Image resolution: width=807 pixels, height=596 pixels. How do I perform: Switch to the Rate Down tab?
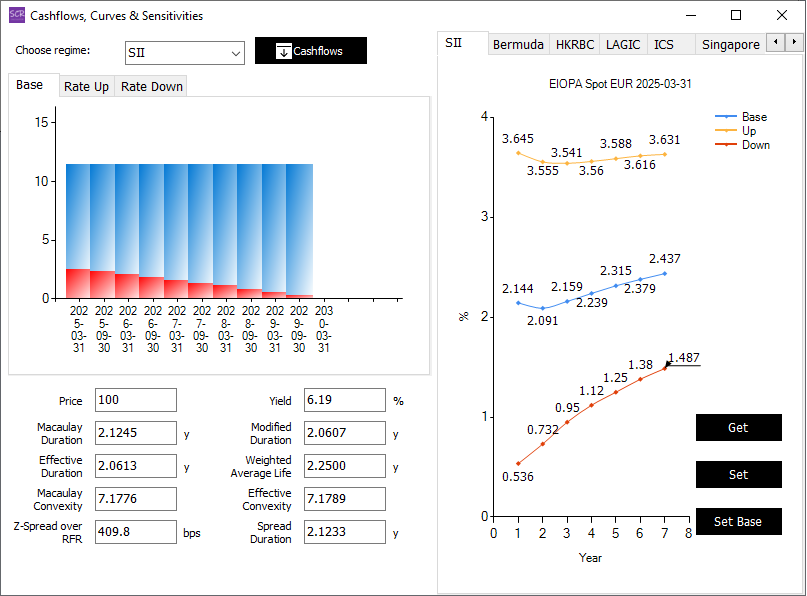point(151,87)
